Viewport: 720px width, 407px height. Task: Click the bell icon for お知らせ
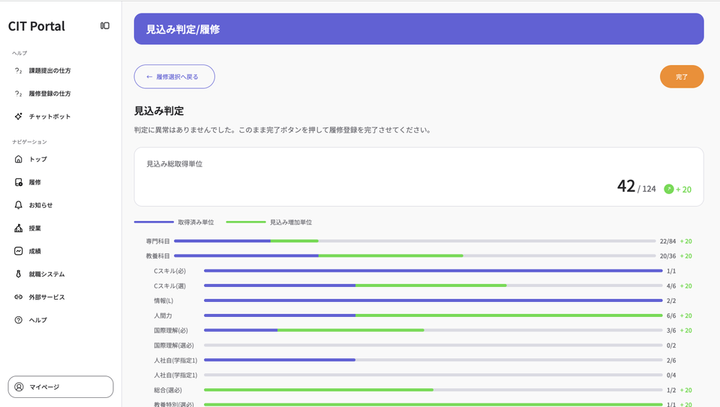click(18, 205)
